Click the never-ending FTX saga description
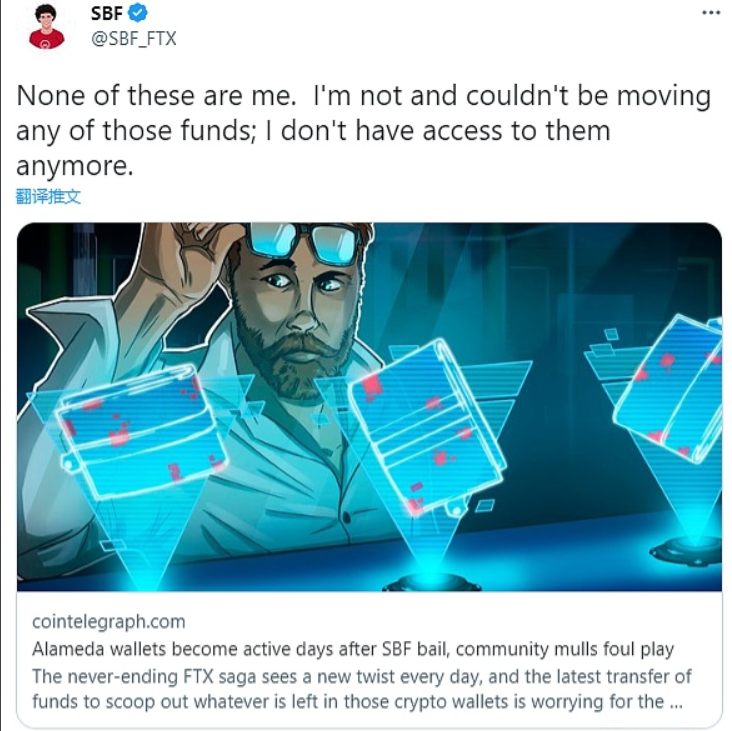732x731 pixels. tap(362, 689)
